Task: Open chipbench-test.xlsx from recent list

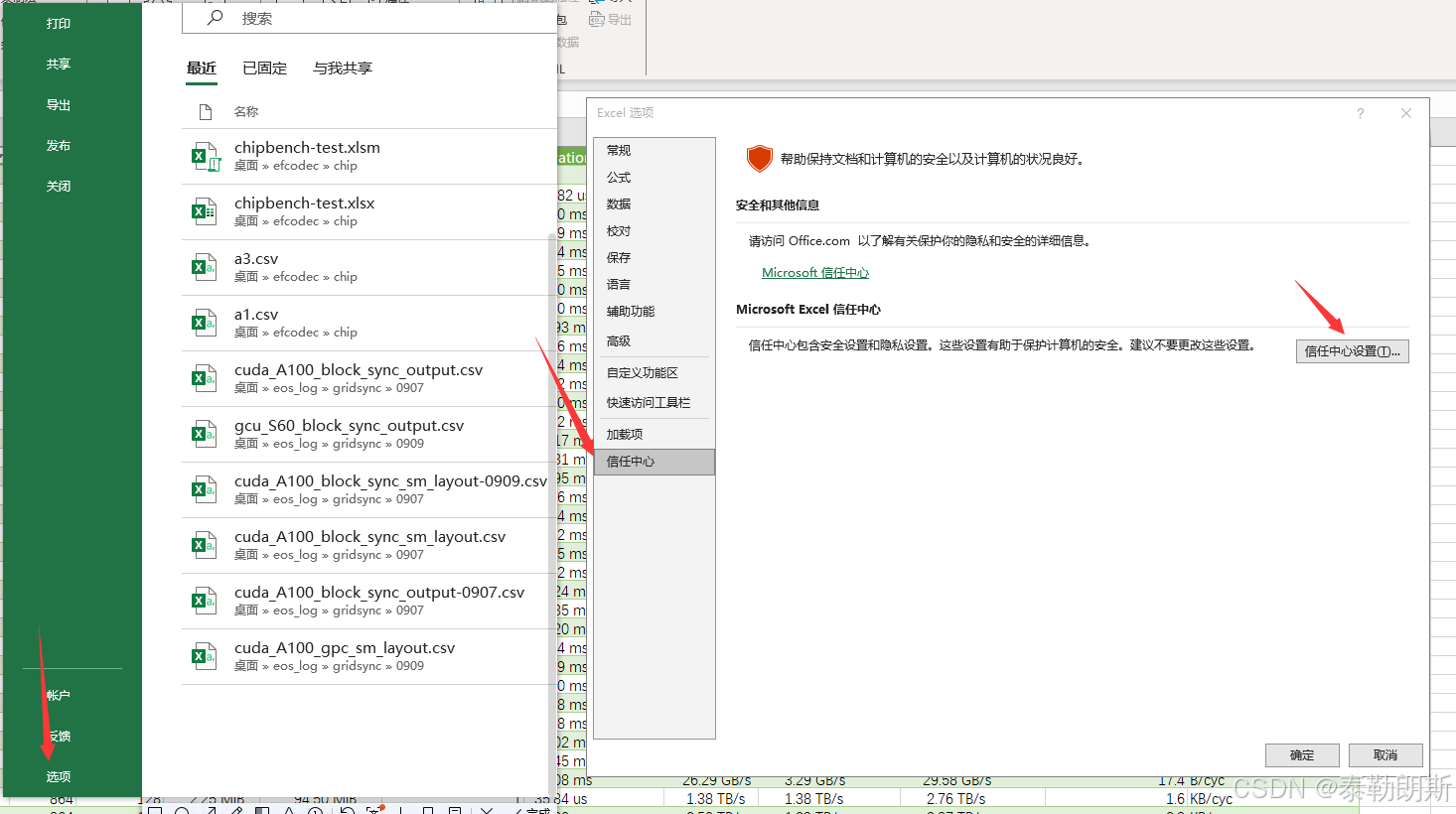Action: pyautogui.click(x=369, y=211)
